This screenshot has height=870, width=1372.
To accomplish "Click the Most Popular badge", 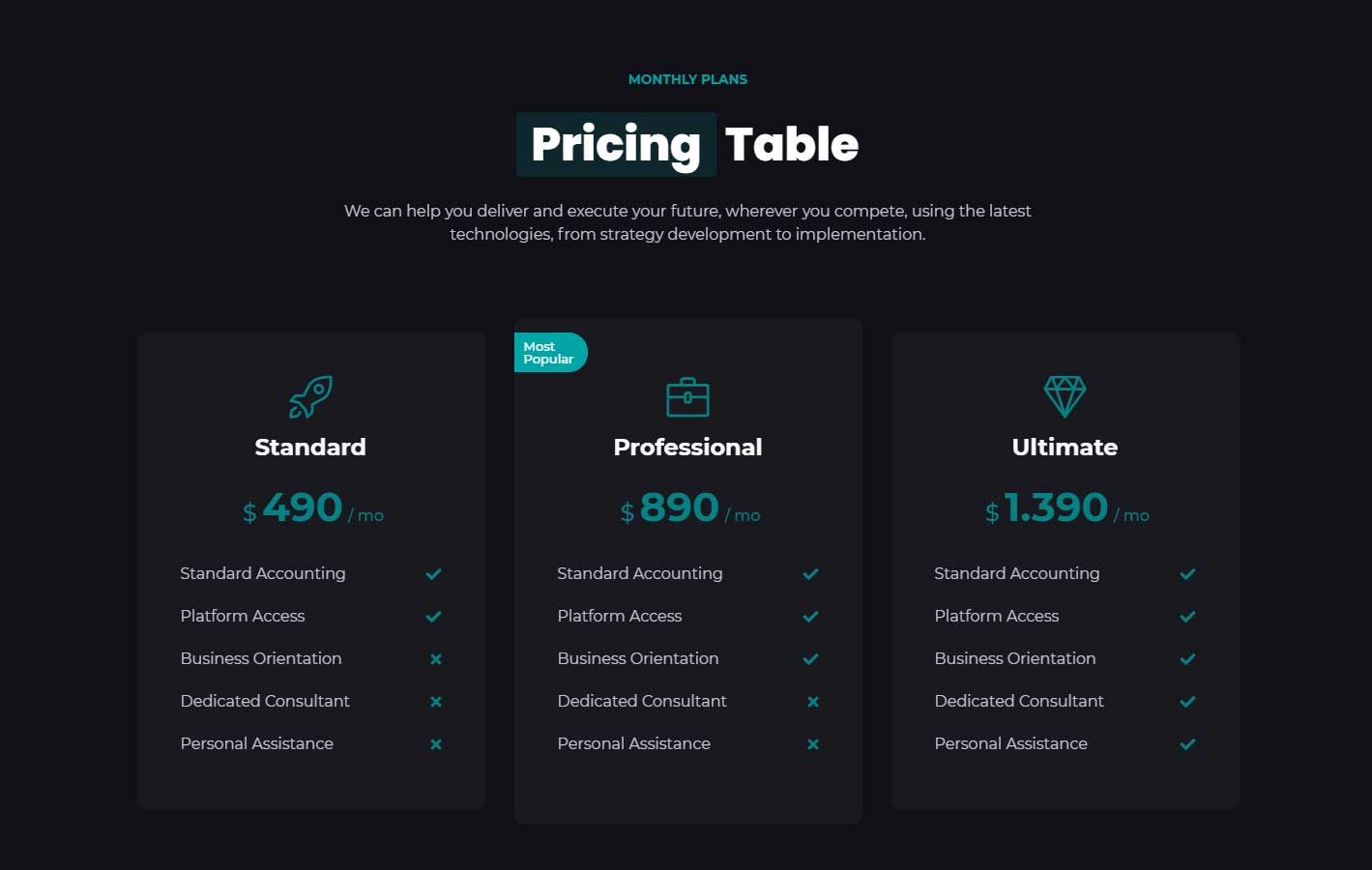I will [x=549, y=353].
